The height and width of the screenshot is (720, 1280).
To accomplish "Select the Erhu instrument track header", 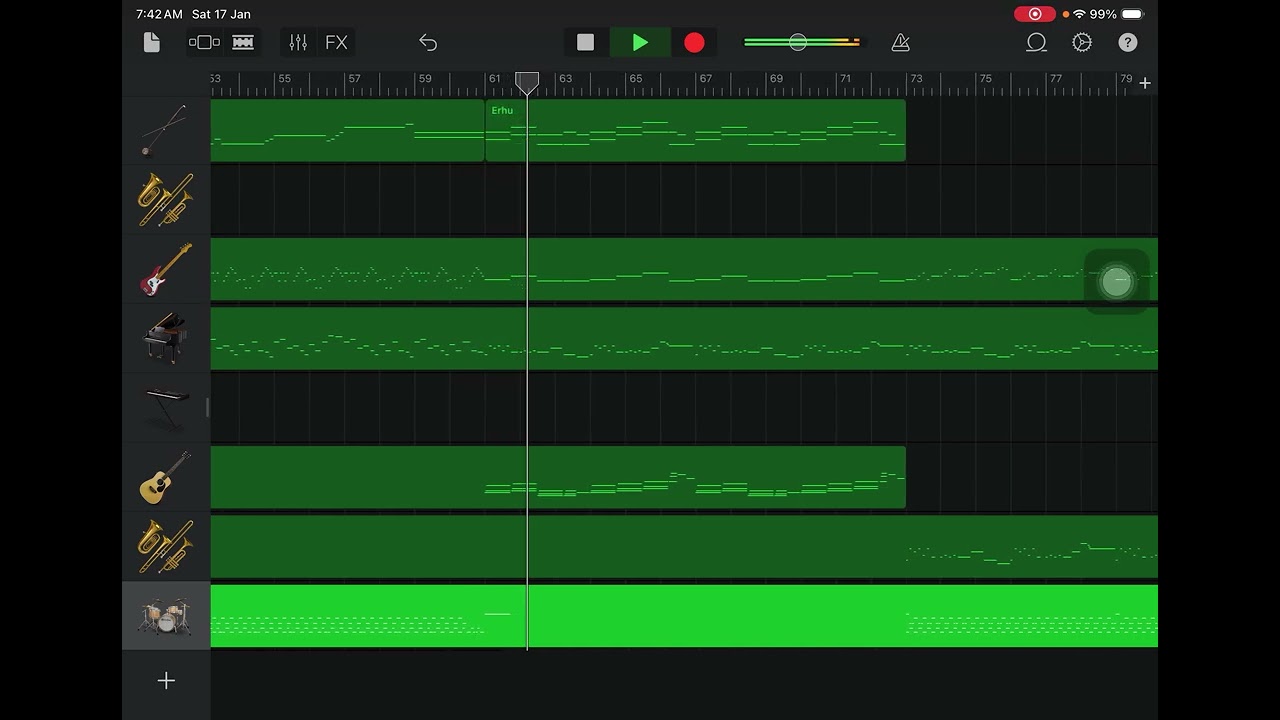I will pyautogui.click(x=166, y=130).
